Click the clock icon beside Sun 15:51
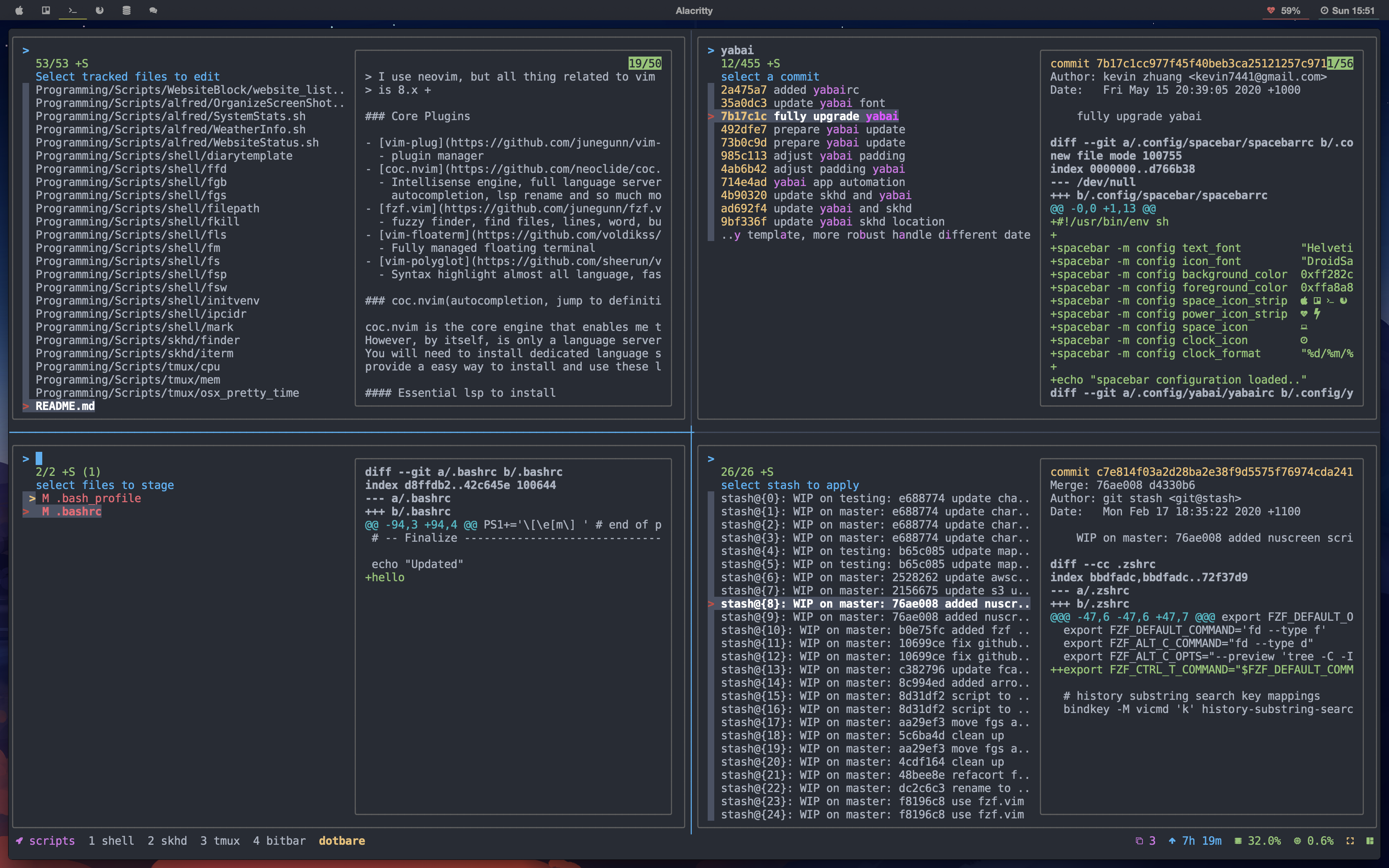Screen dimensions: 1389x868 (x=1324, y=10)
